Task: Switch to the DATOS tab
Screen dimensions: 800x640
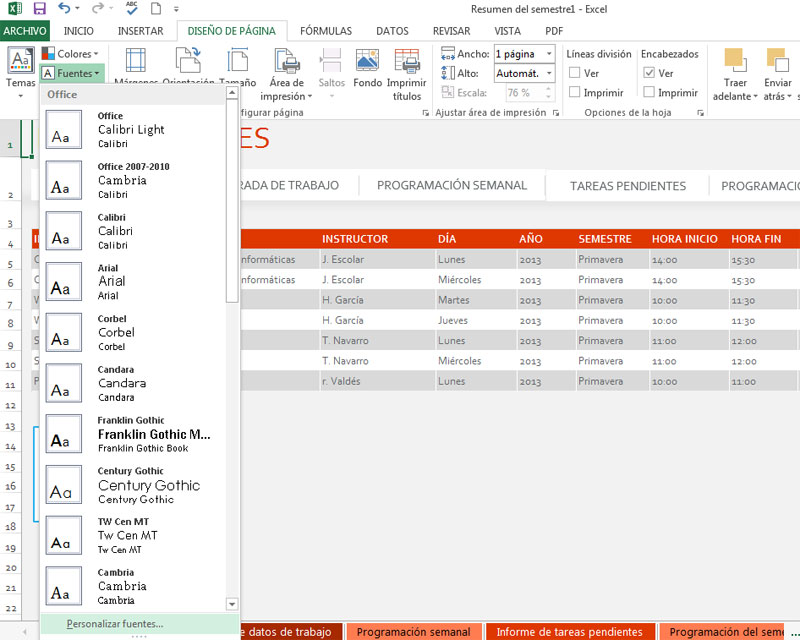Action: [392, 31]
